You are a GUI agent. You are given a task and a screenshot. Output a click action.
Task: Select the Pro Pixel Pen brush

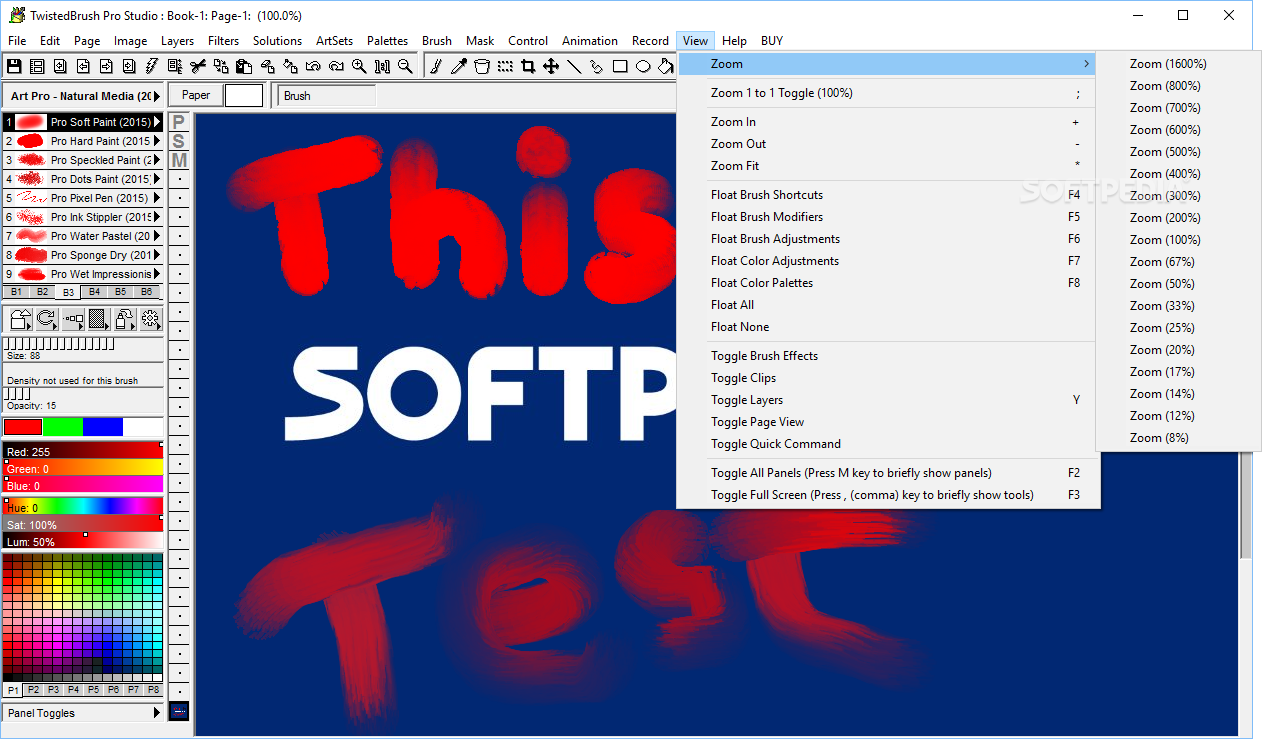tap(82, 198)
